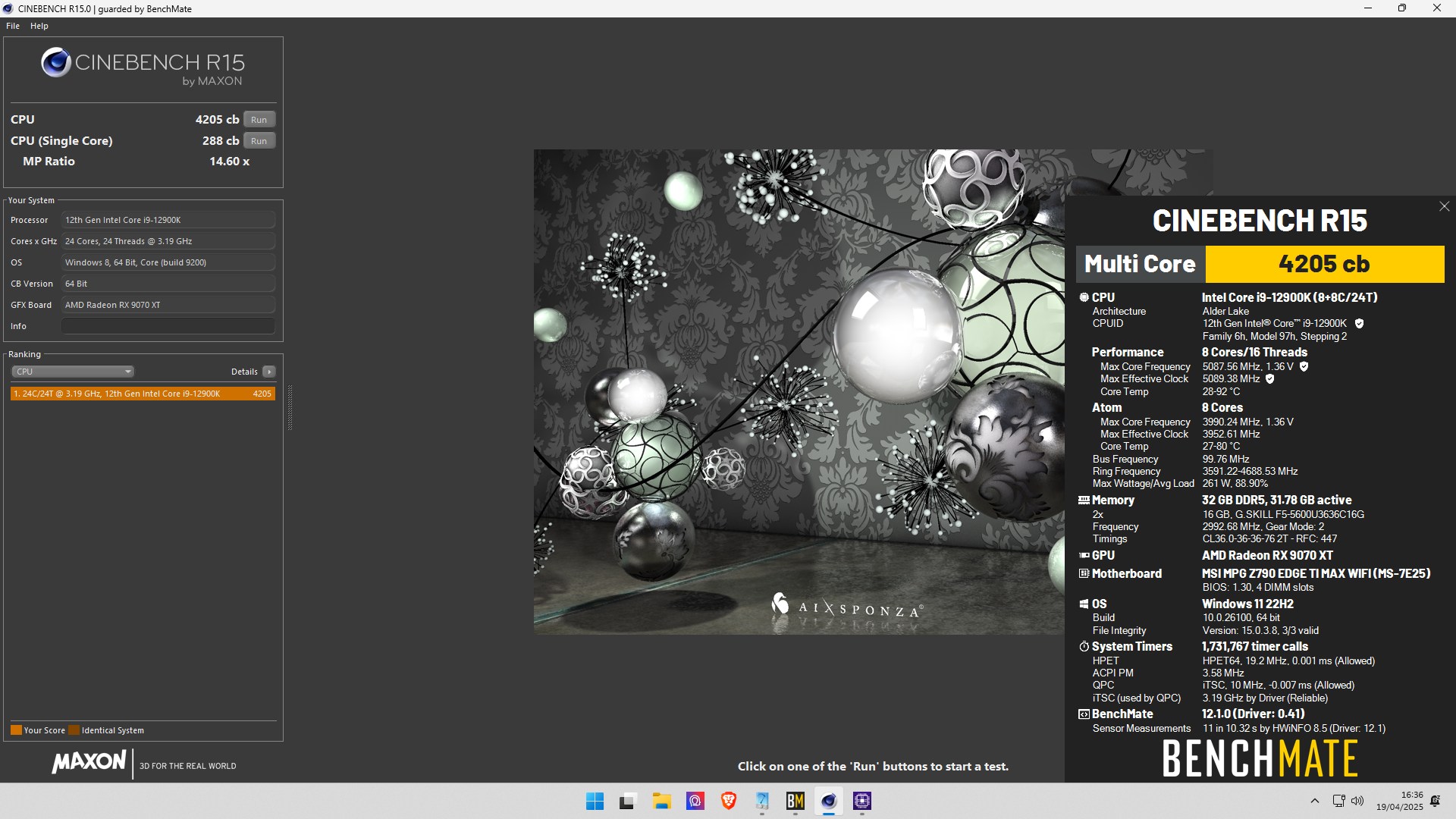The height and width of the screenshot is (819, 1456).
Task: Click the GFX Board field
Action: (x=168, y=305)
